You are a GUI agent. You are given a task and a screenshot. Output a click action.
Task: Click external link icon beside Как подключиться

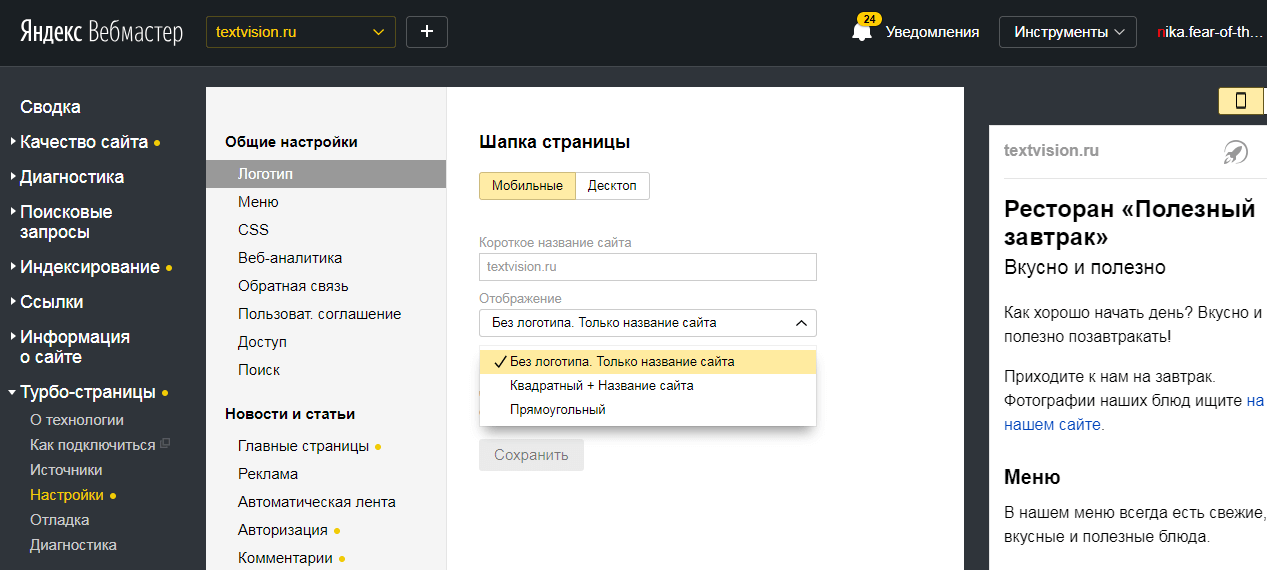click(x=166, y=444)
